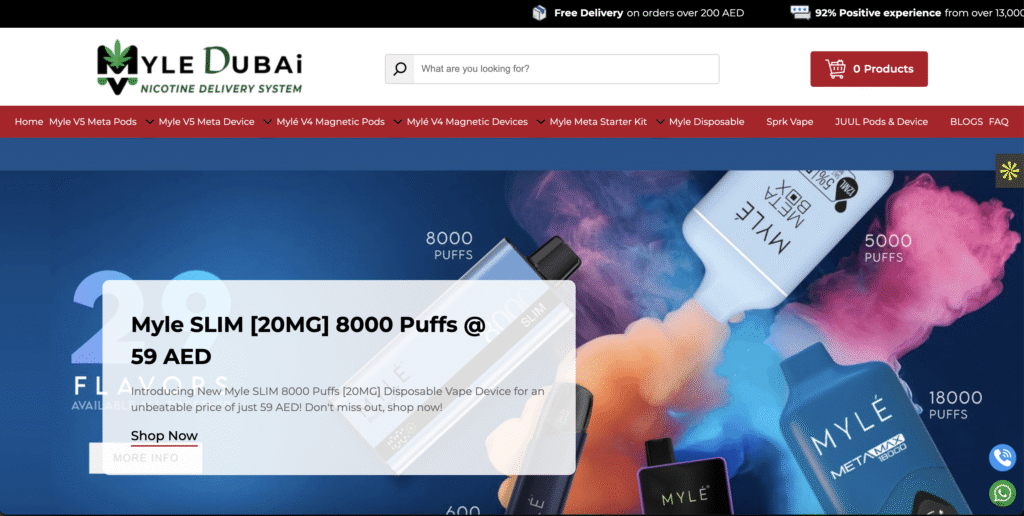Click the blue phone call icon
Screen dimensions: 1024x516
(x=1001, y=457)
